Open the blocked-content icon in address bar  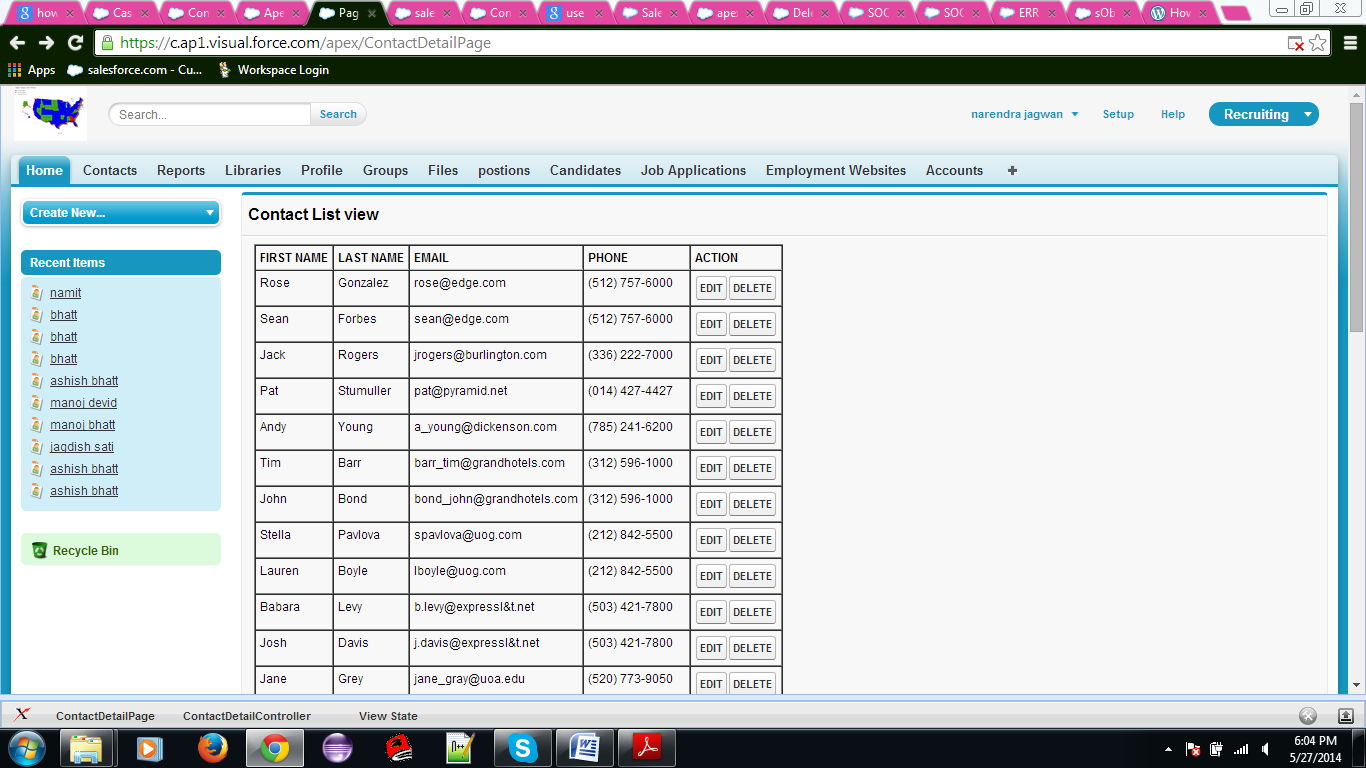(1295, 44)
